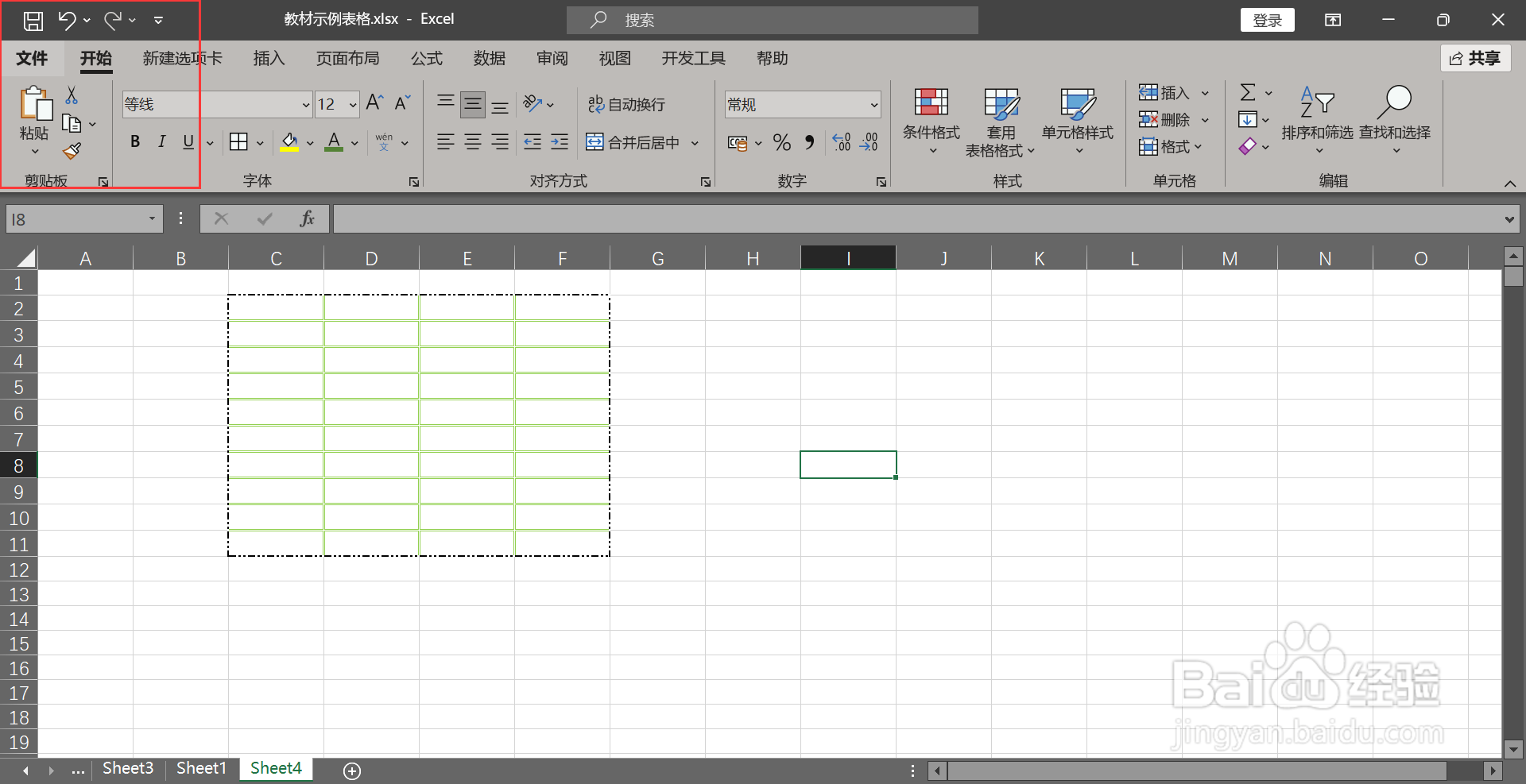The height and width of the screenshot is (784, 1526).
Task: Apply yellow fill color bucket
Action: pos(289,142)
